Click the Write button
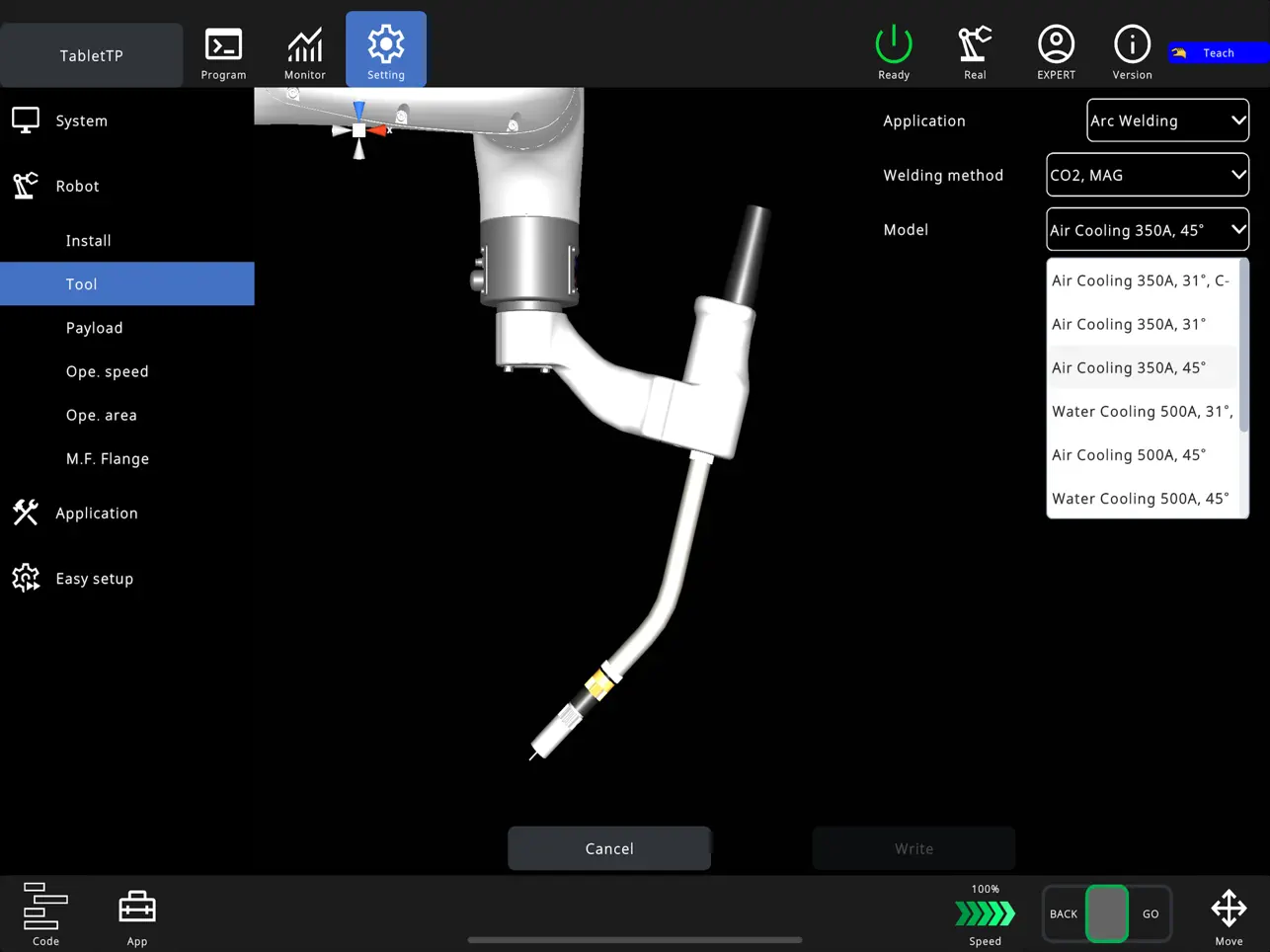Viewport: 1270px width, 952px height. 913,848
